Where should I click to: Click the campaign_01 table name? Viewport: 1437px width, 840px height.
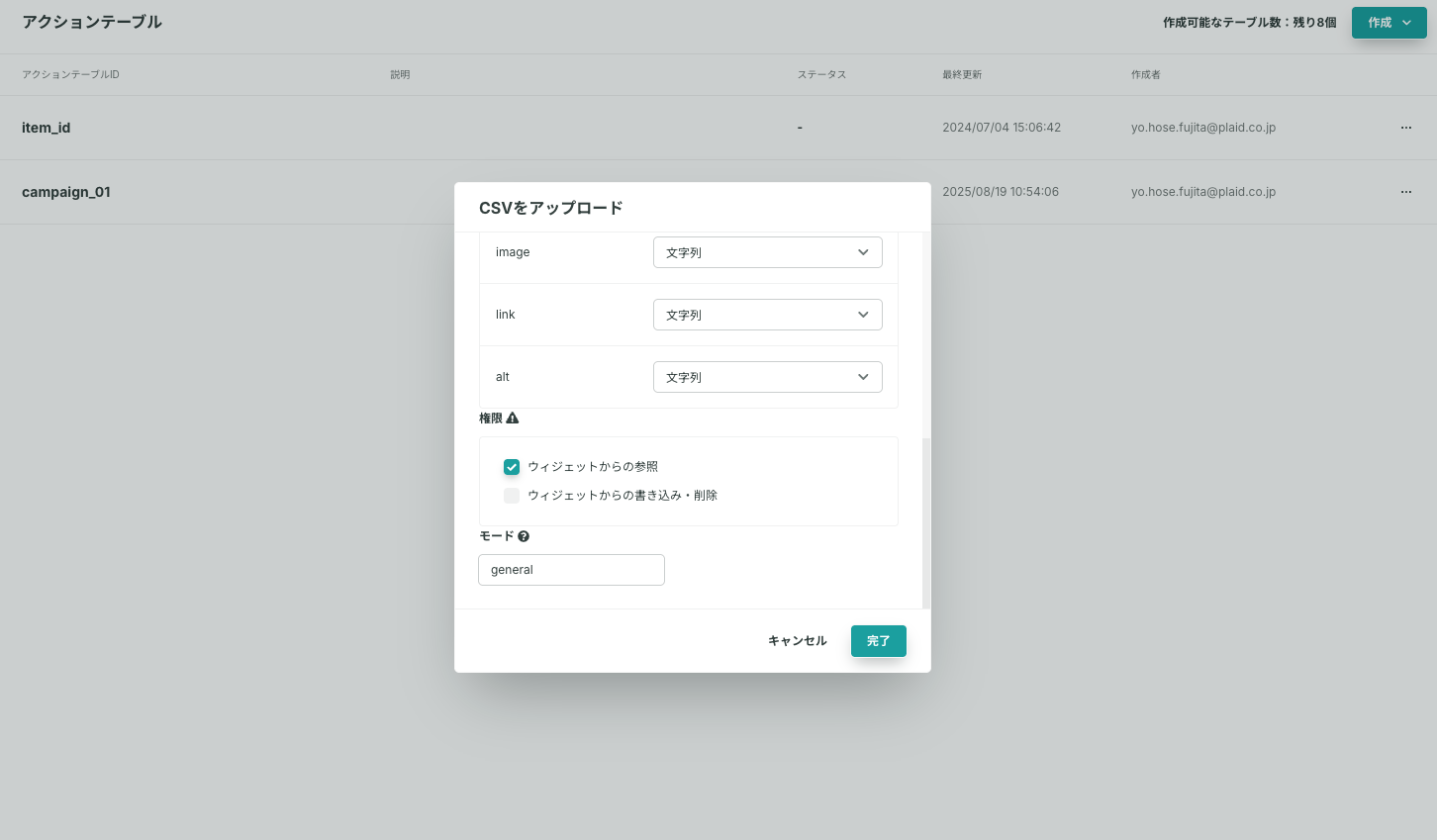[x=66, y=192]
